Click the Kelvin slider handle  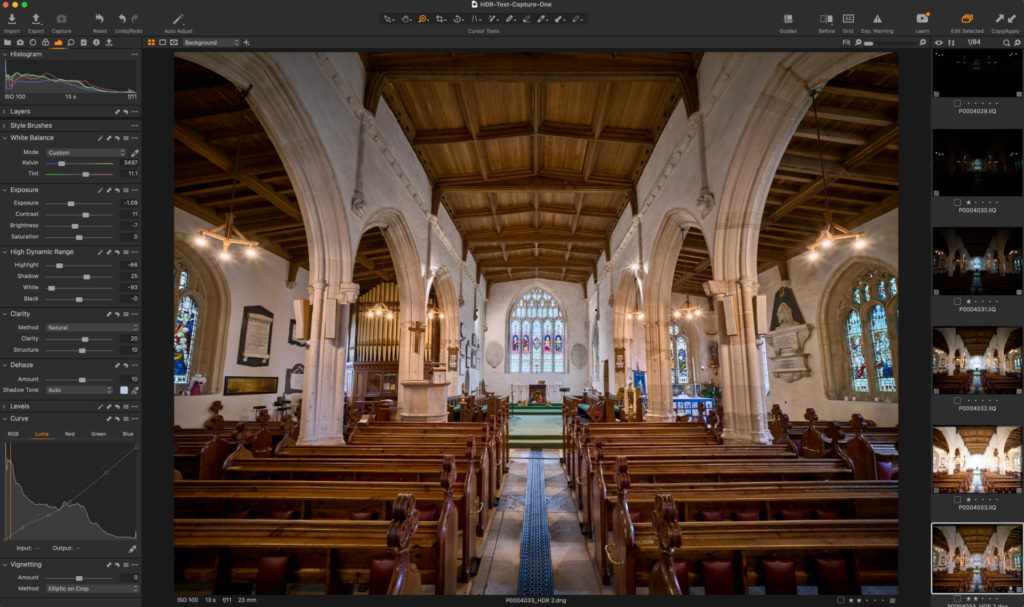62,163
